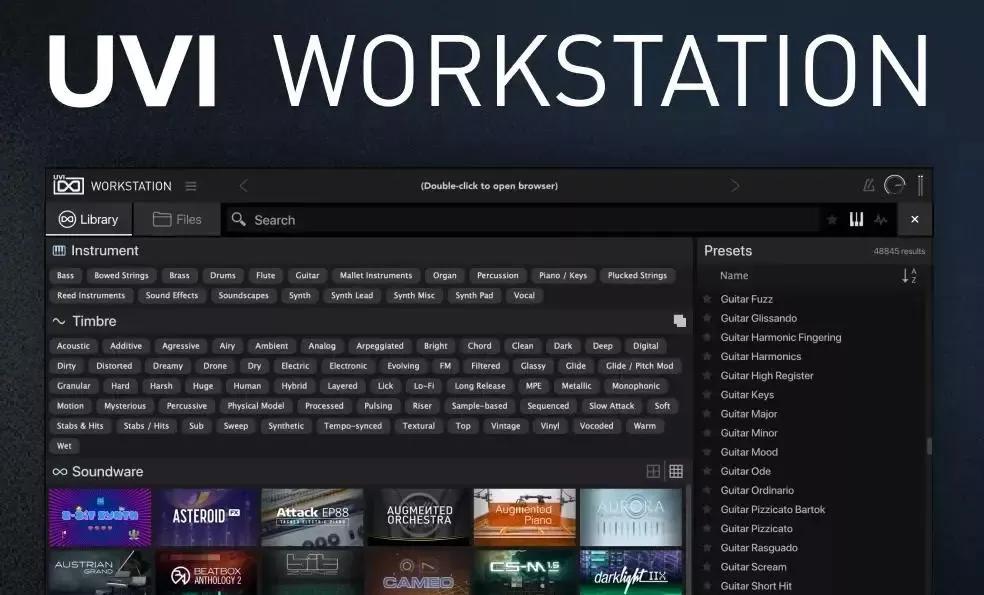Choose the Arpeggiated timbre tag
The image size is (984, 595).
380,346
